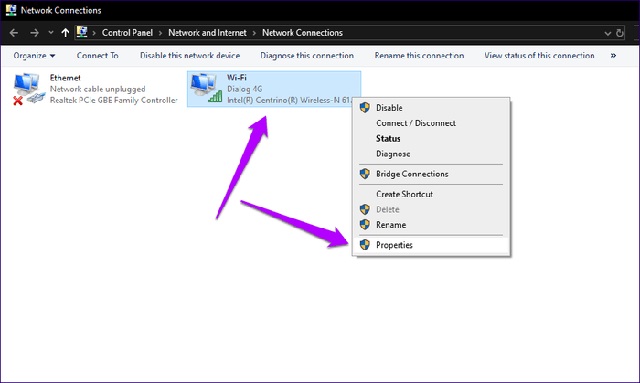This screenshot has height=383, width=640.
Task: Open recent locations dropdown arrow
Action: [51, 33]
